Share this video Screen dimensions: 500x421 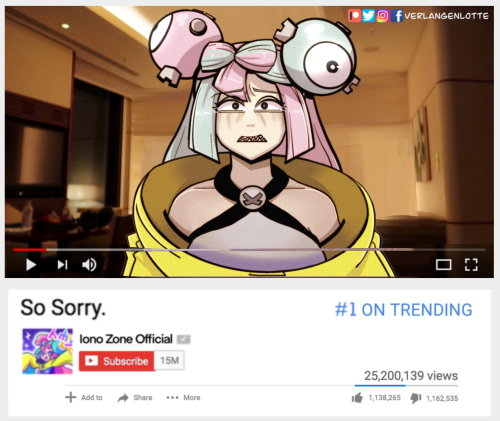tap(135, 397)
